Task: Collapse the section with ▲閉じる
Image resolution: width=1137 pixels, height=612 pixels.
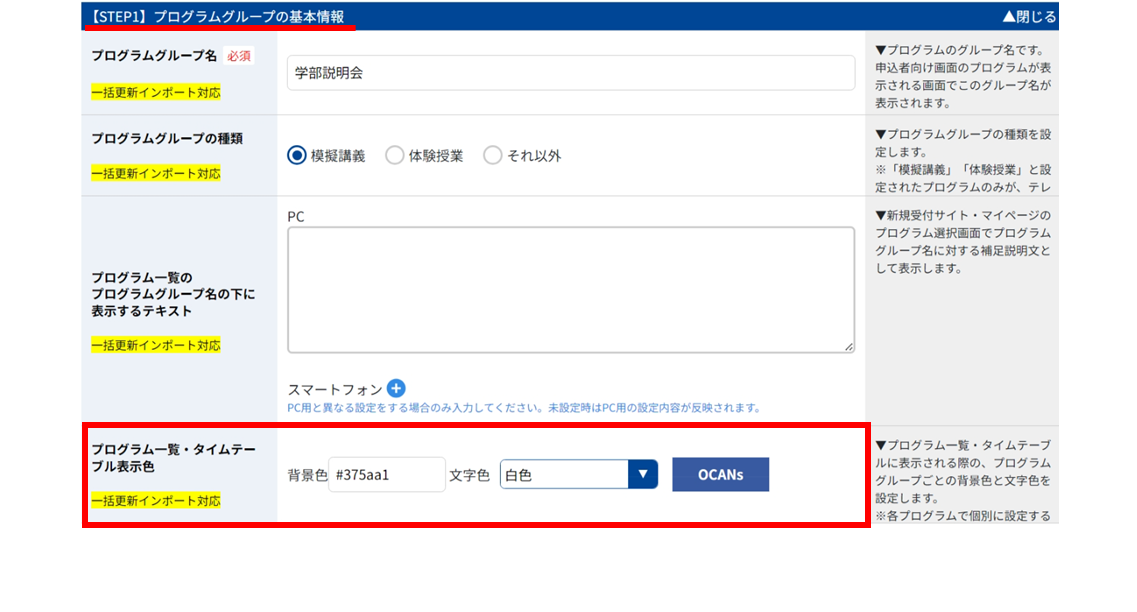Action: coord(1029,16)
